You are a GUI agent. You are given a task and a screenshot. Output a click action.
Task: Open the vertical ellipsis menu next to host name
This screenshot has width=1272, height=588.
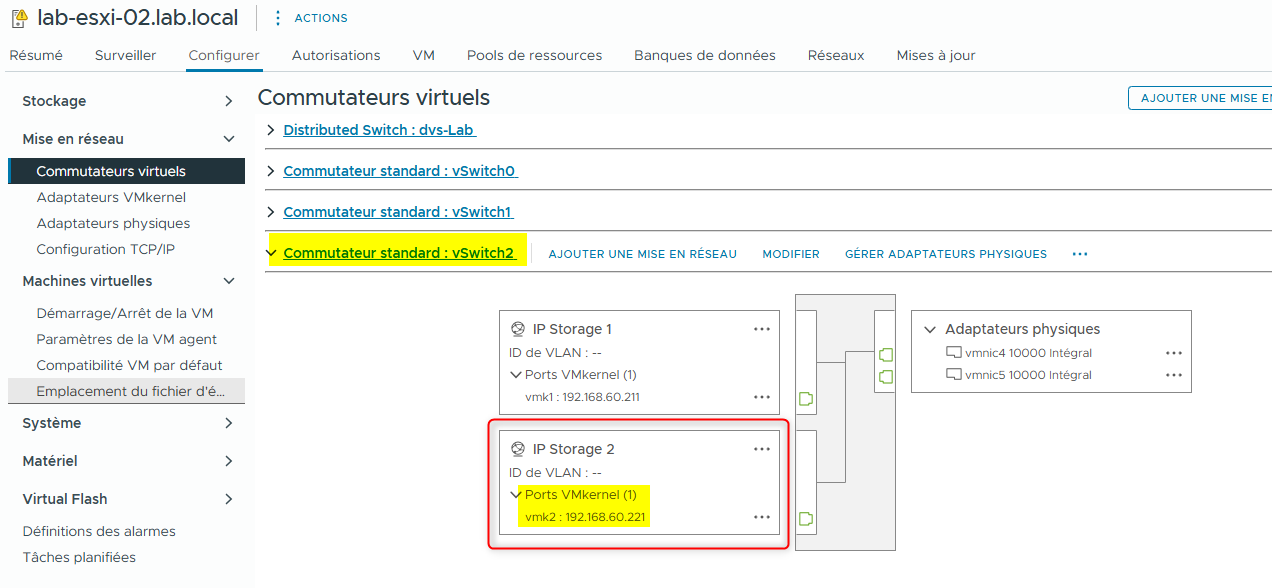click(x=277, y=17)
